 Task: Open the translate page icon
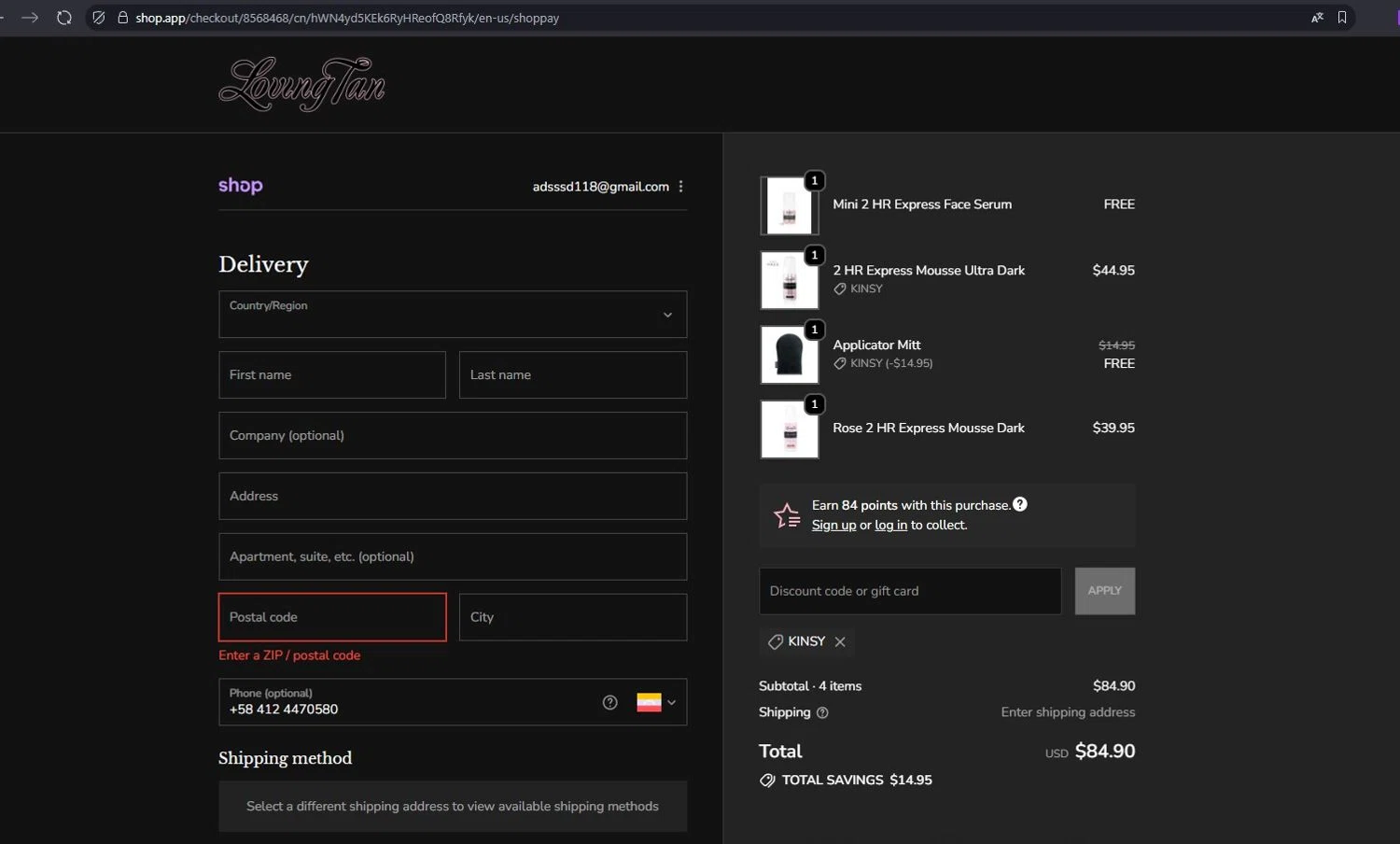coord(1317,18)
